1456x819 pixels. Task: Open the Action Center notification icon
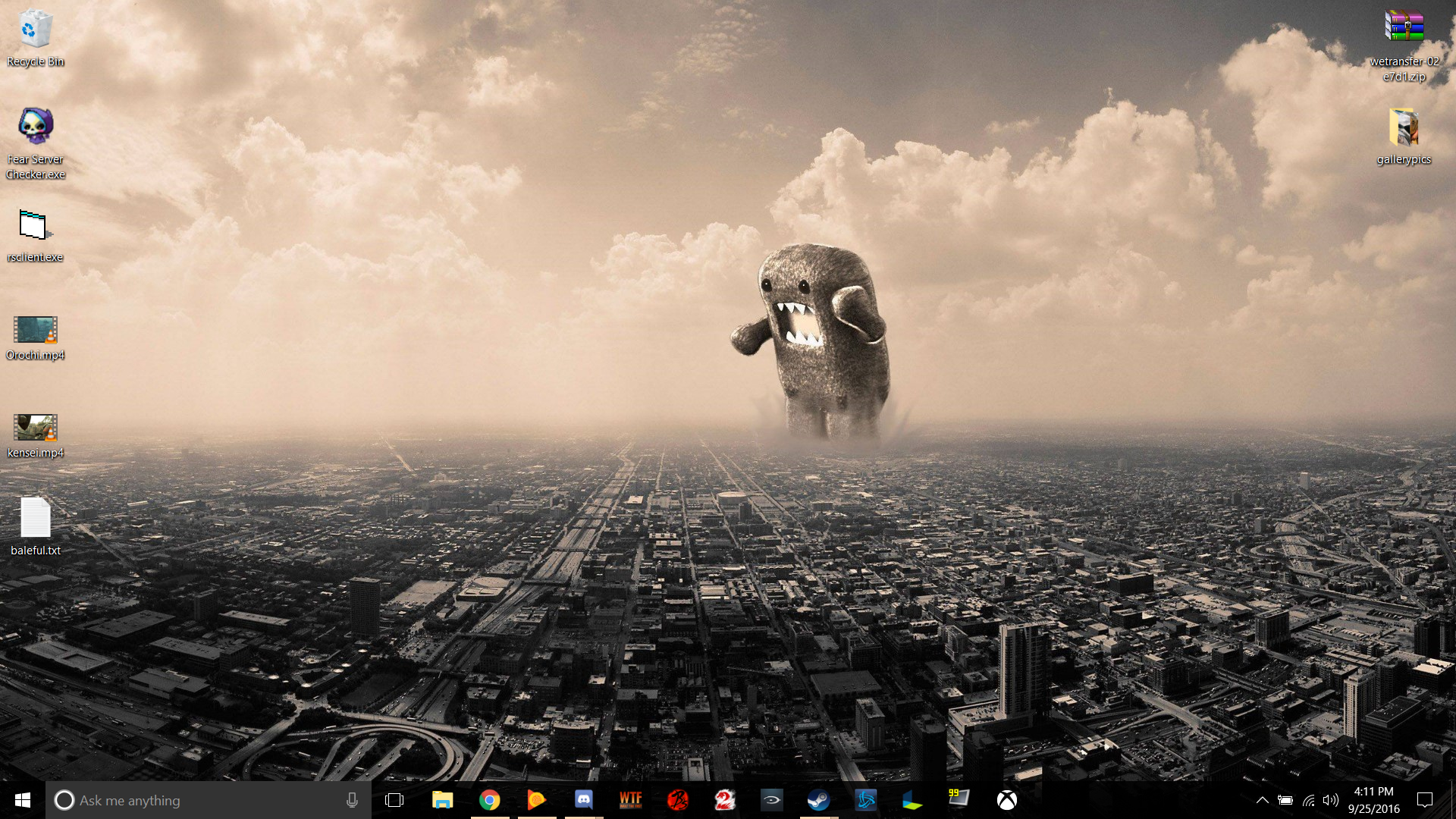coord(1425,800)
